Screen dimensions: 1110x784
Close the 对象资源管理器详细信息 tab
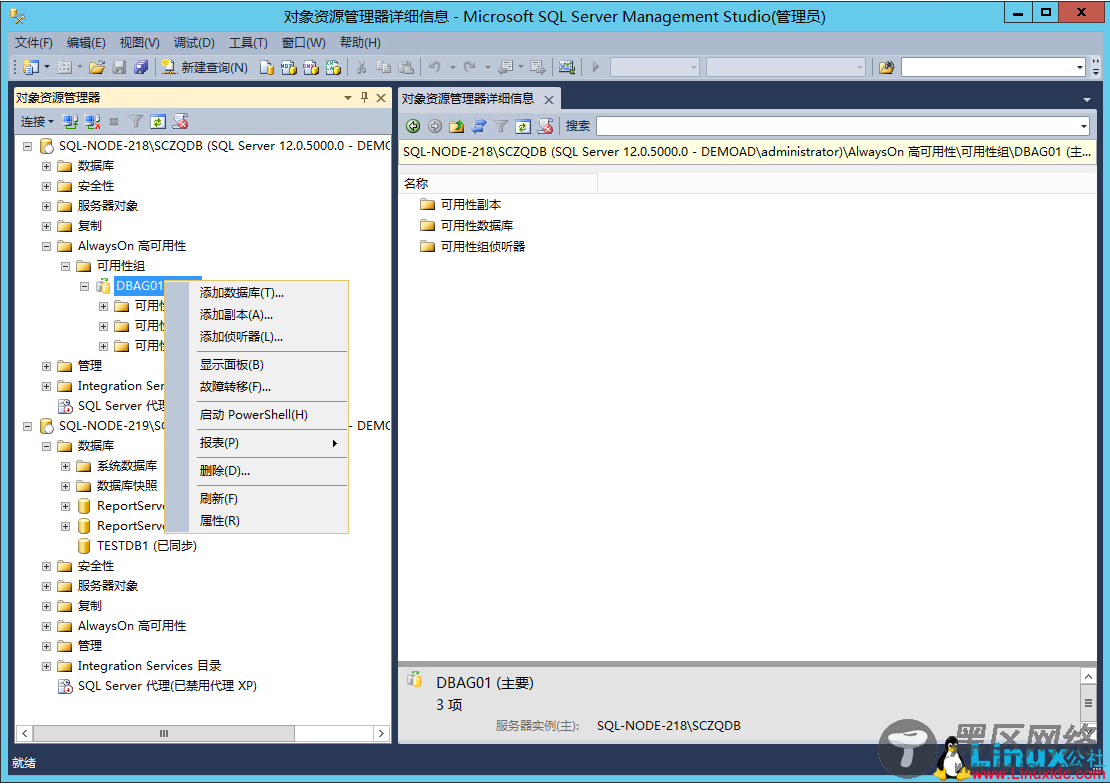(x=549, y=100)
